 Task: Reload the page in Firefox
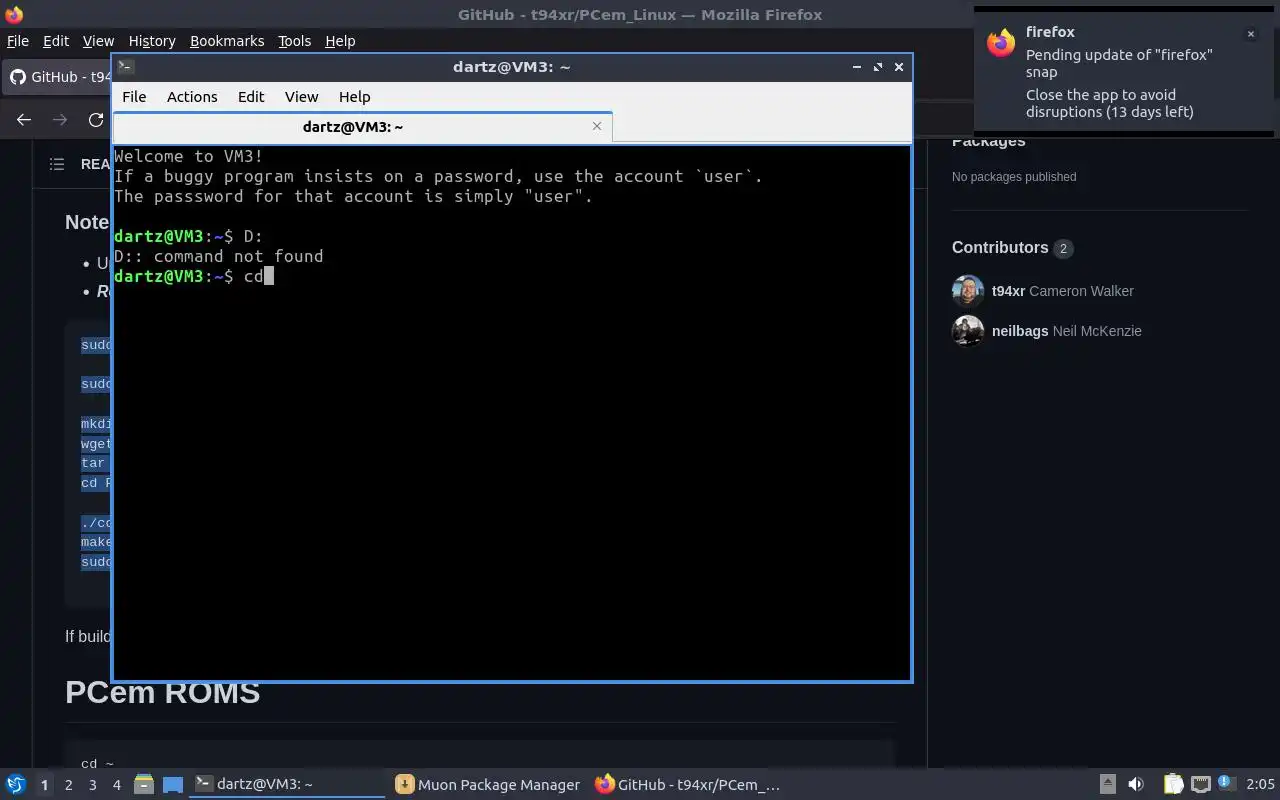[96, 120]
